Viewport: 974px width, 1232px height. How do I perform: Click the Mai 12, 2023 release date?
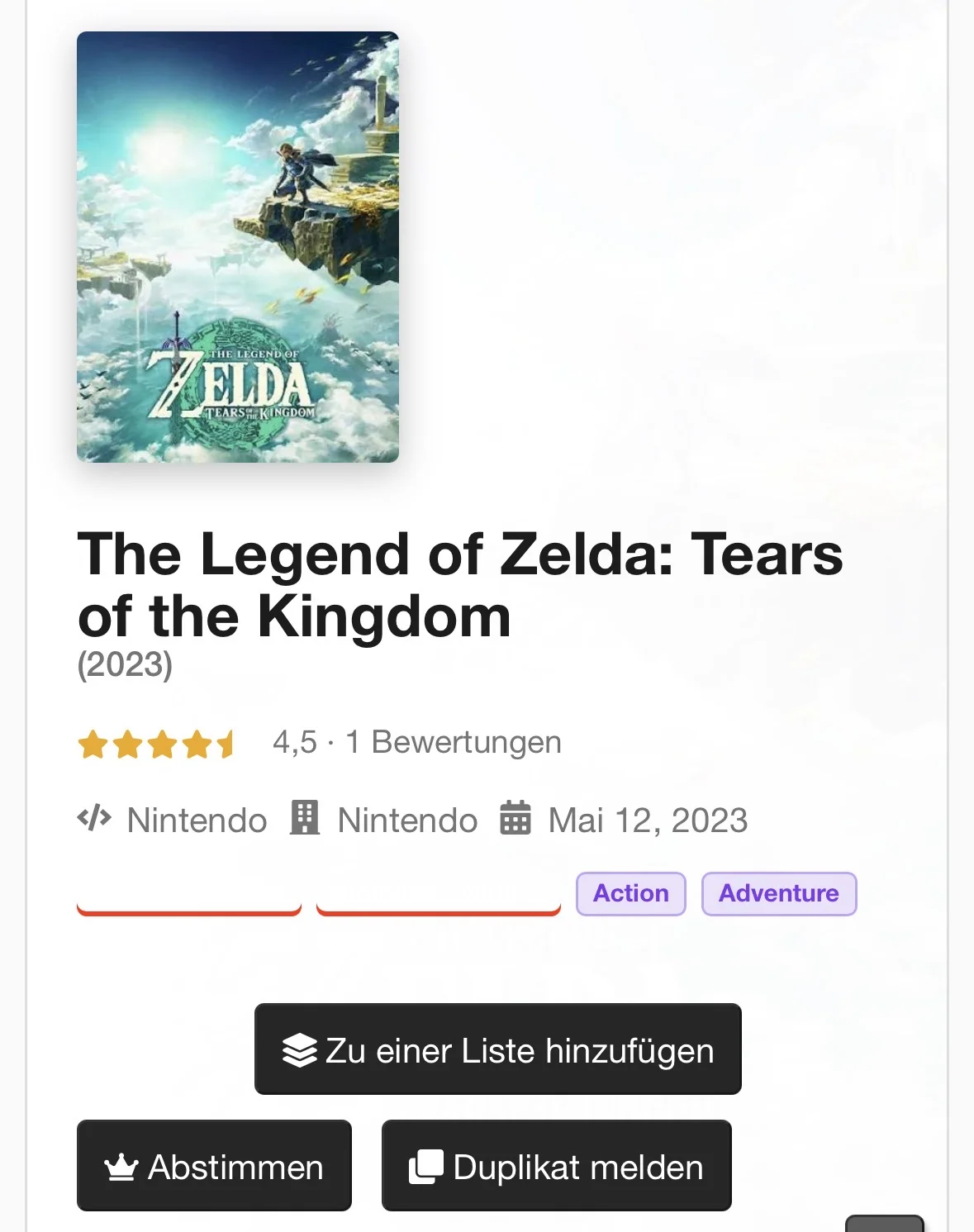649,821
